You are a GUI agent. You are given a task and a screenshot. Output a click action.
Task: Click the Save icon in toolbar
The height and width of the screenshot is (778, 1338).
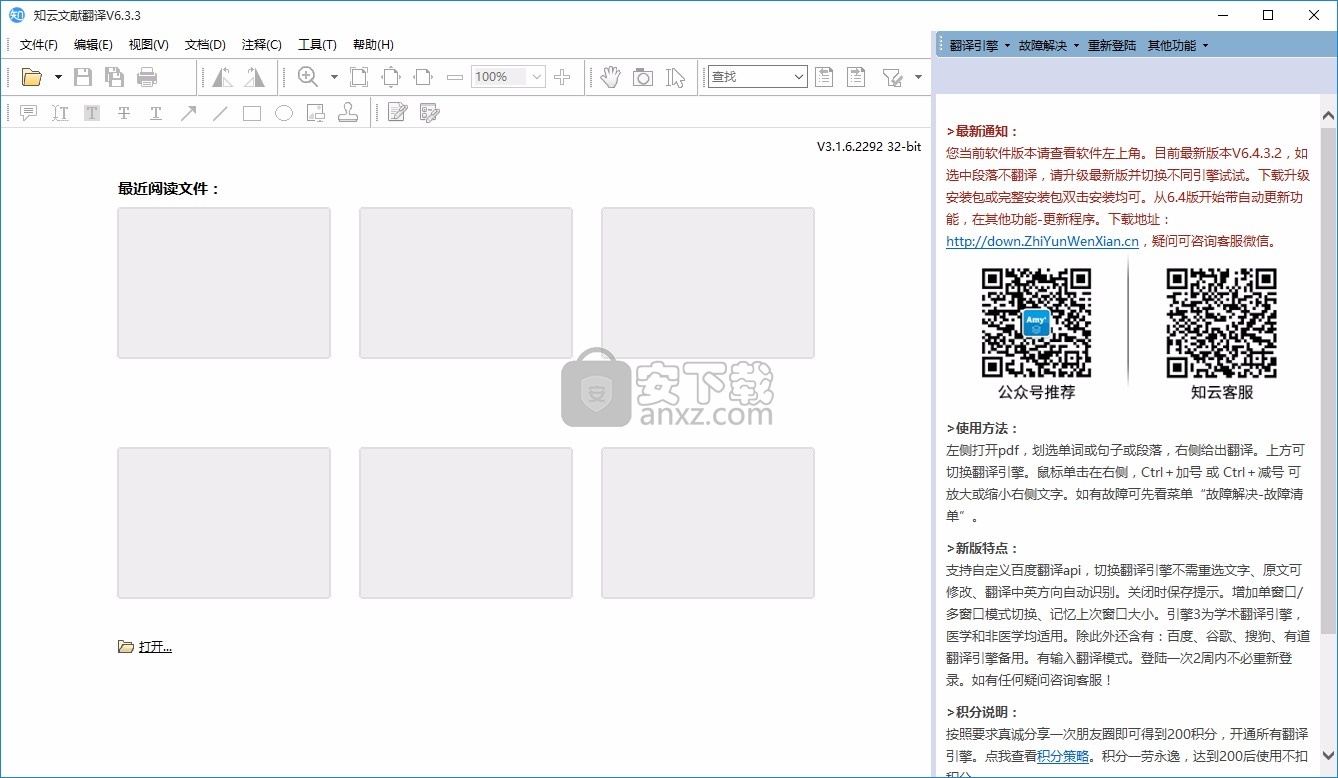83,77
